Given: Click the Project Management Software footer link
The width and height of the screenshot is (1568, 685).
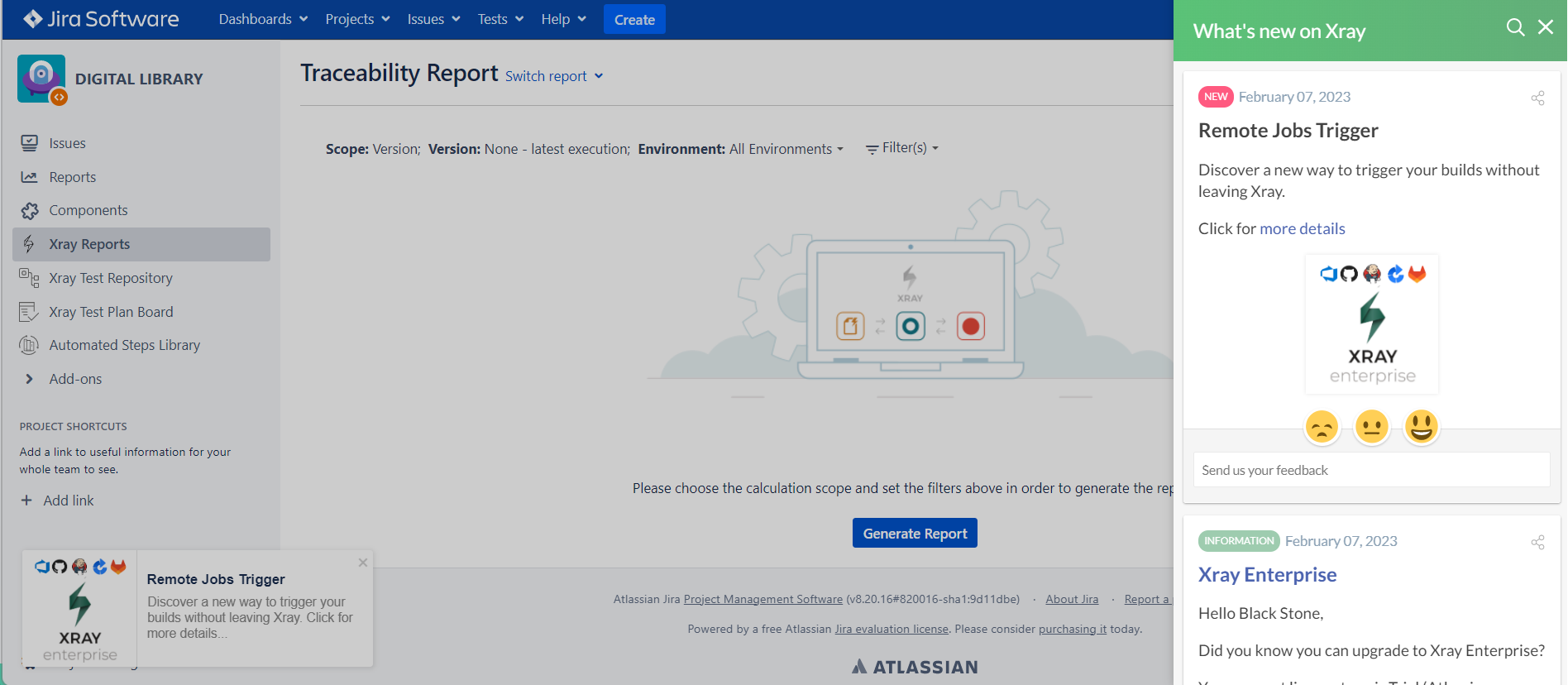Looking at the screenshot, I should (x=763, y=599).
